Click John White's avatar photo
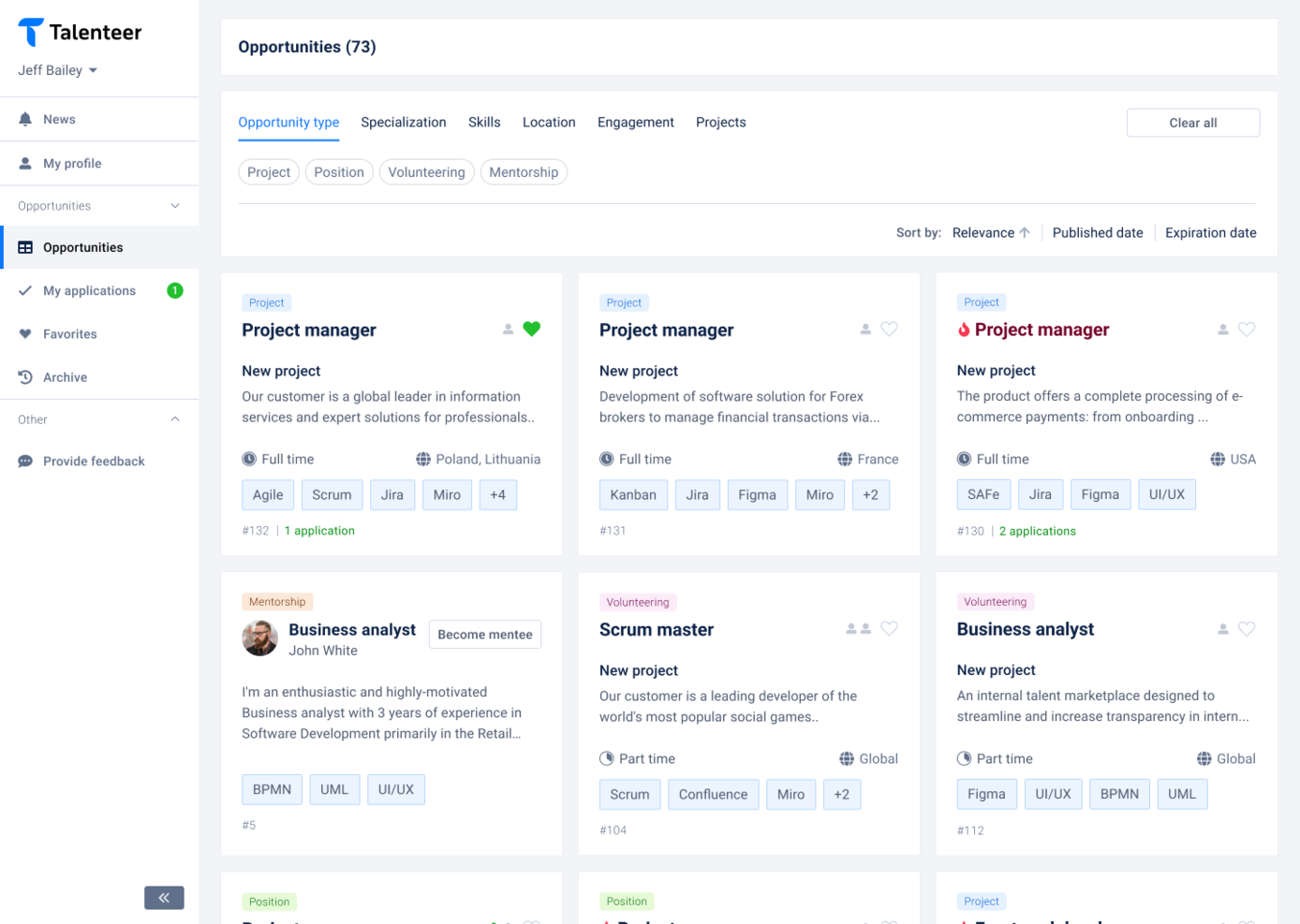This screenshot has width=1300, height=924. coord(259,638)
